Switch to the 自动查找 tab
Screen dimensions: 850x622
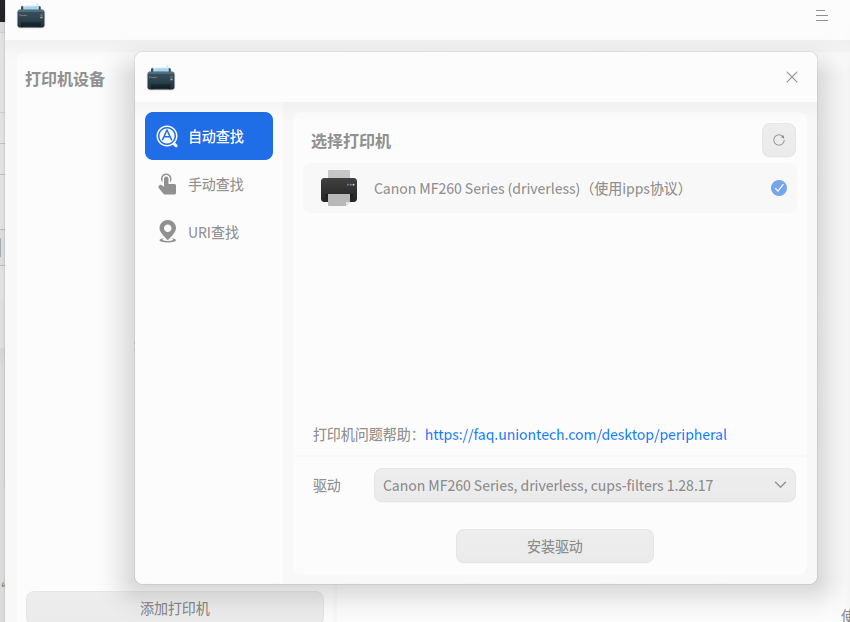(209, 136)
